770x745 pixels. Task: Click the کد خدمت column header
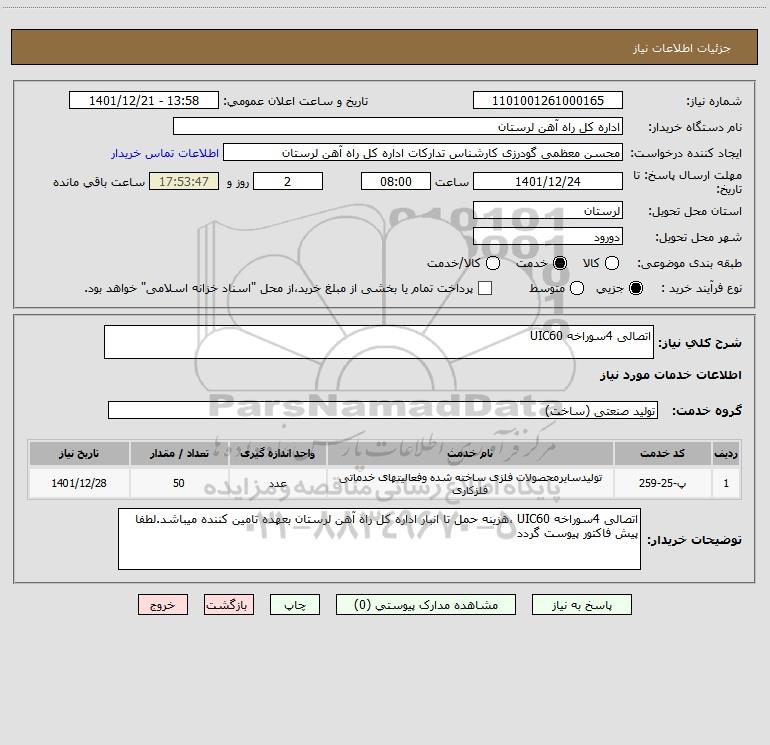[662, 453]
